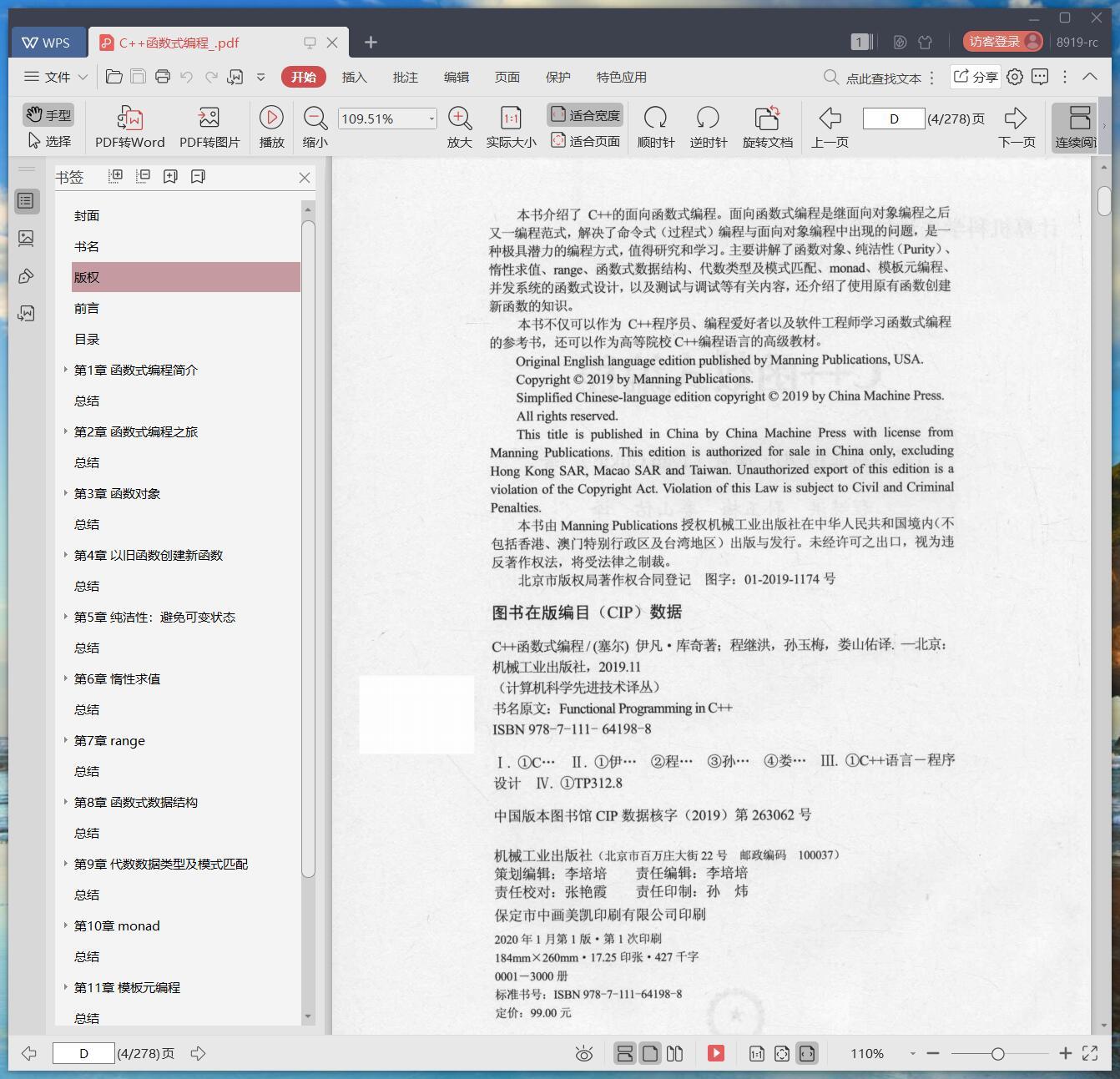Rotate page clockwise with 顺时针
Screen dimensions: 1120x1079
655,127
